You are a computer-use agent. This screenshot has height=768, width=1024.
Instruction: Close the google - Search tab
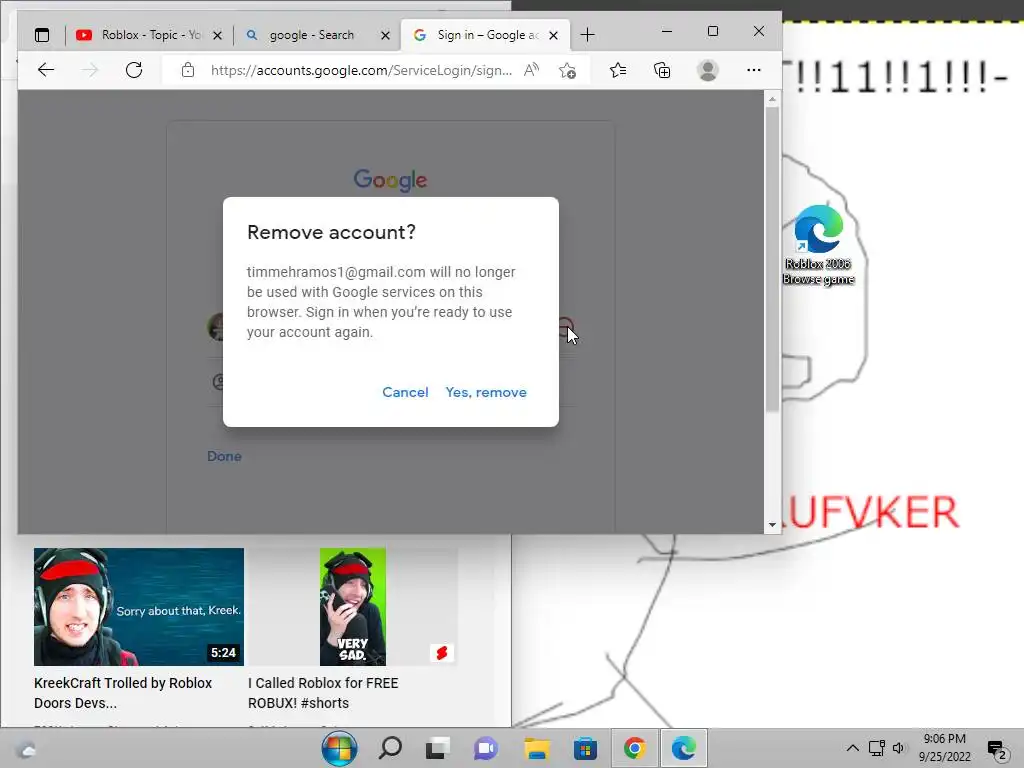click(385, 35)
